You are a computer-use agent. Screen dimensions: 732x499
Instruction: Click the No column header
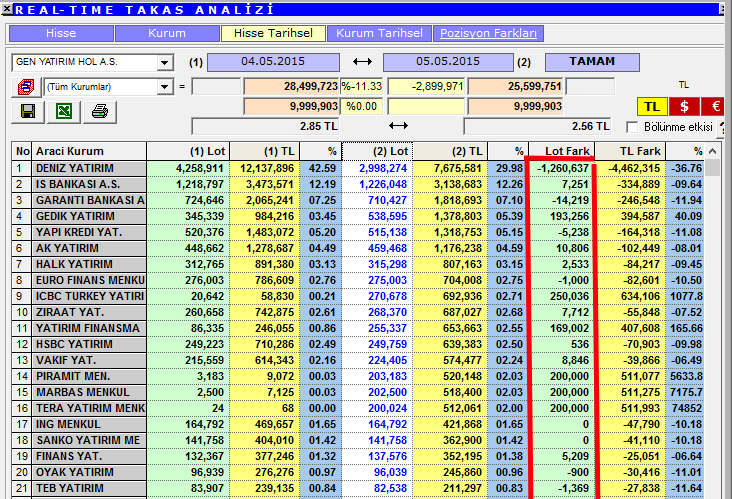[21, 151]
